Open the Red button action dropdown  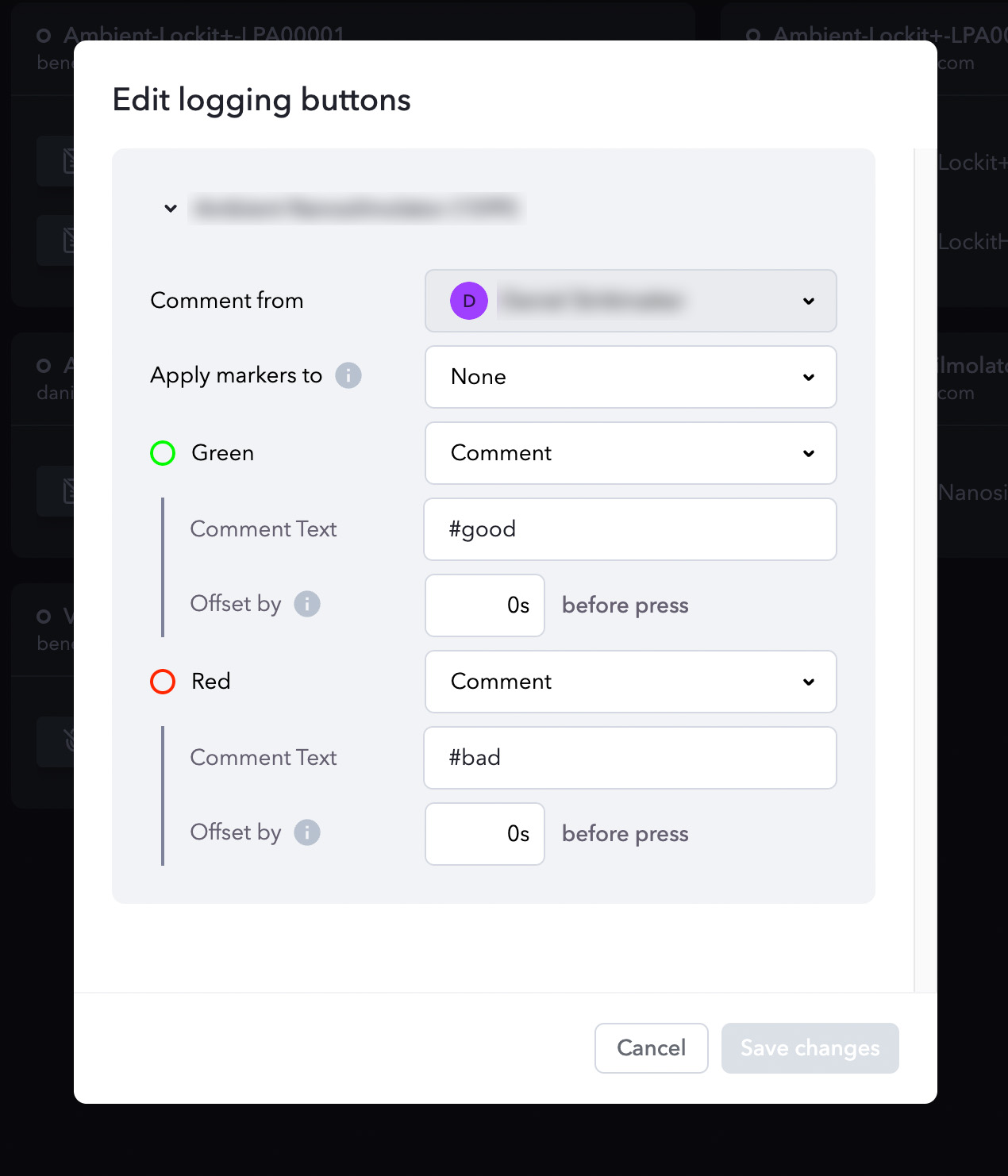[631, 682]
